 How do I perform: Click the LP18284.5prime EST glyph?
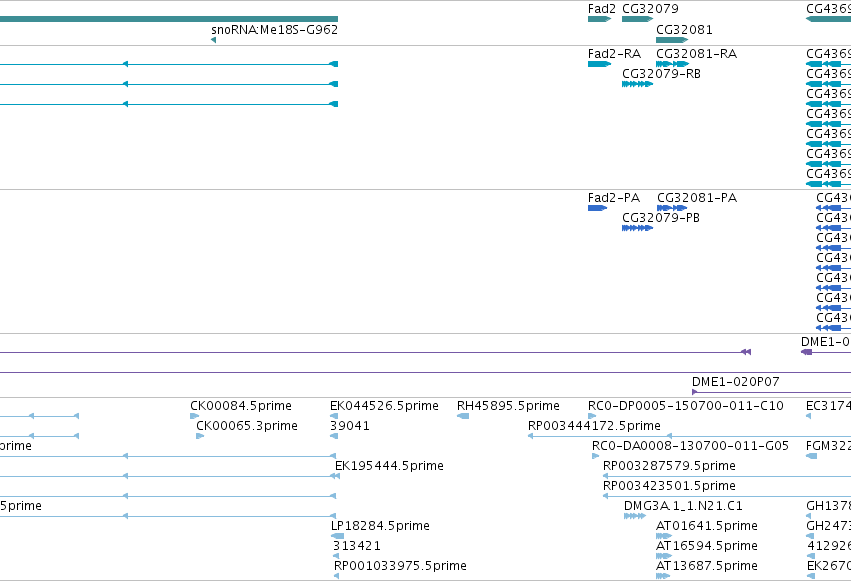point(337,536)
